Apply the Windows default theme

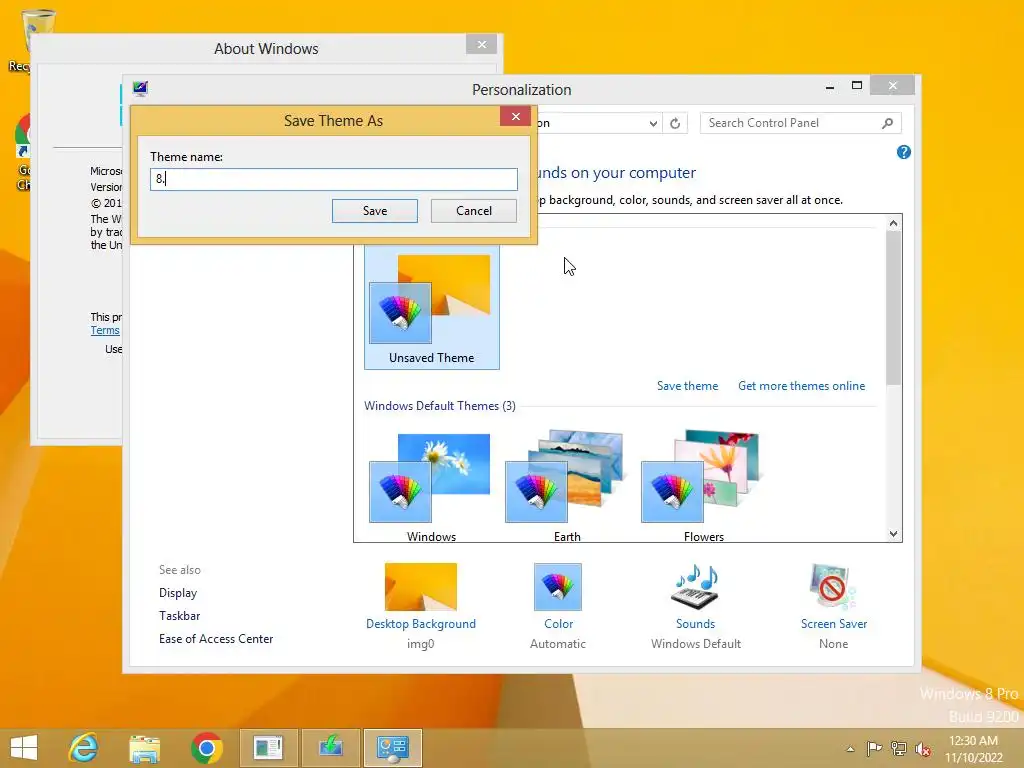431,487
